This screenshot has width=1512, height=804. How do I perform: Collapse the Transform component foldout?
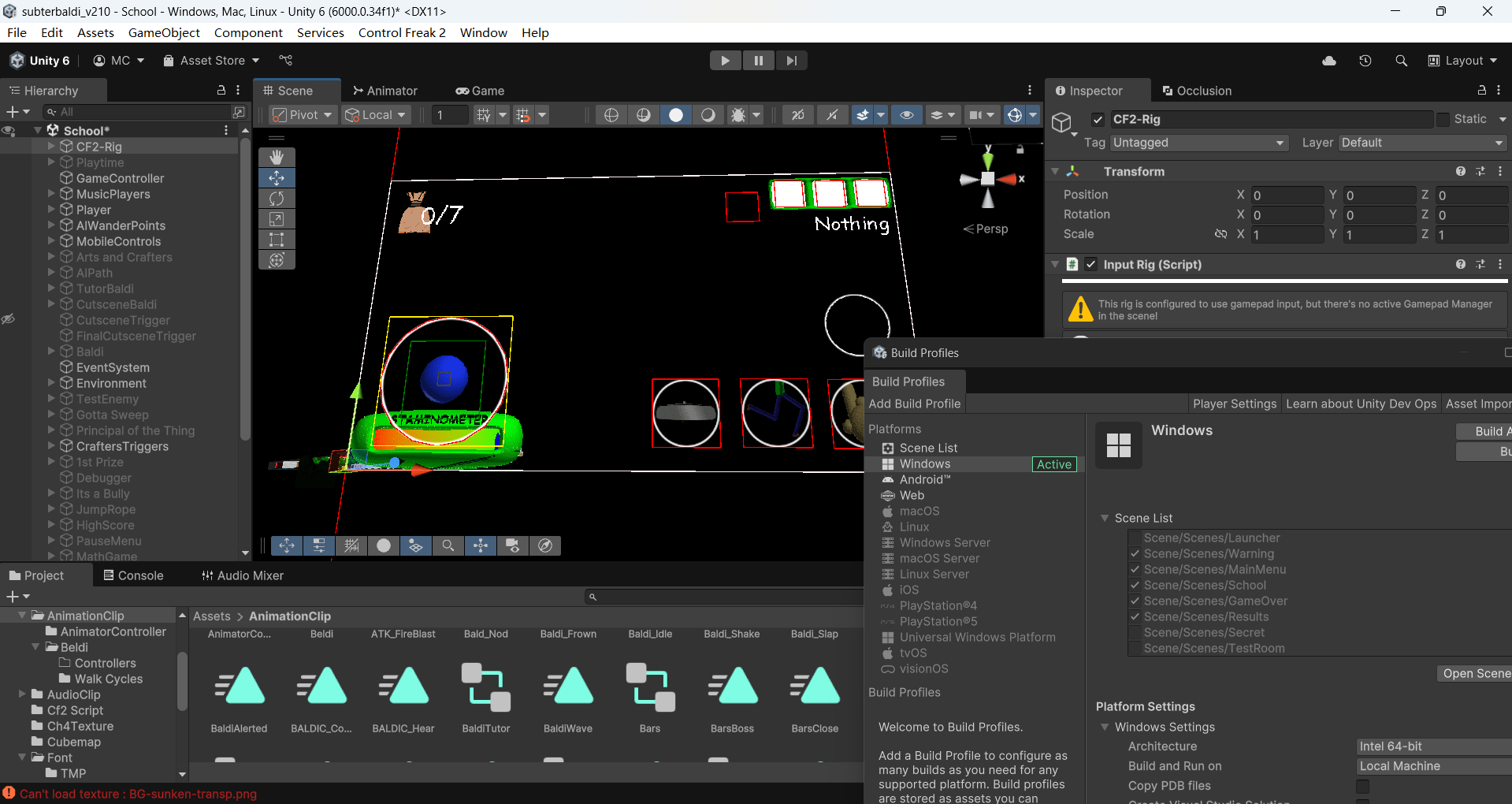[1055, 171]
